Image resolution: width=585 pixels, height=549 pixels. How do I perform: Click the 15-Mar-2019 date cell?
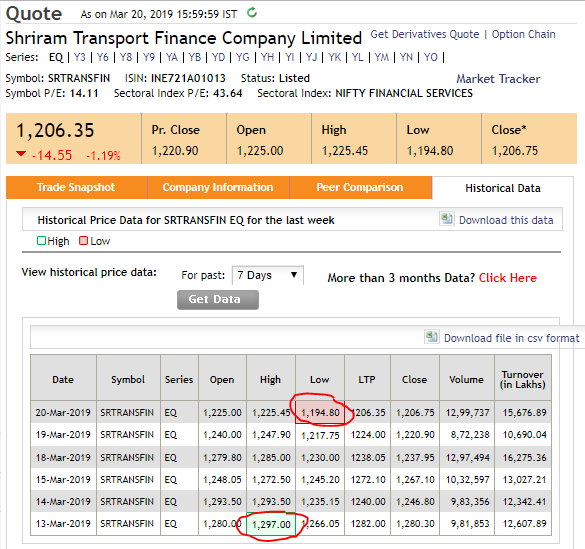(63, 479)
